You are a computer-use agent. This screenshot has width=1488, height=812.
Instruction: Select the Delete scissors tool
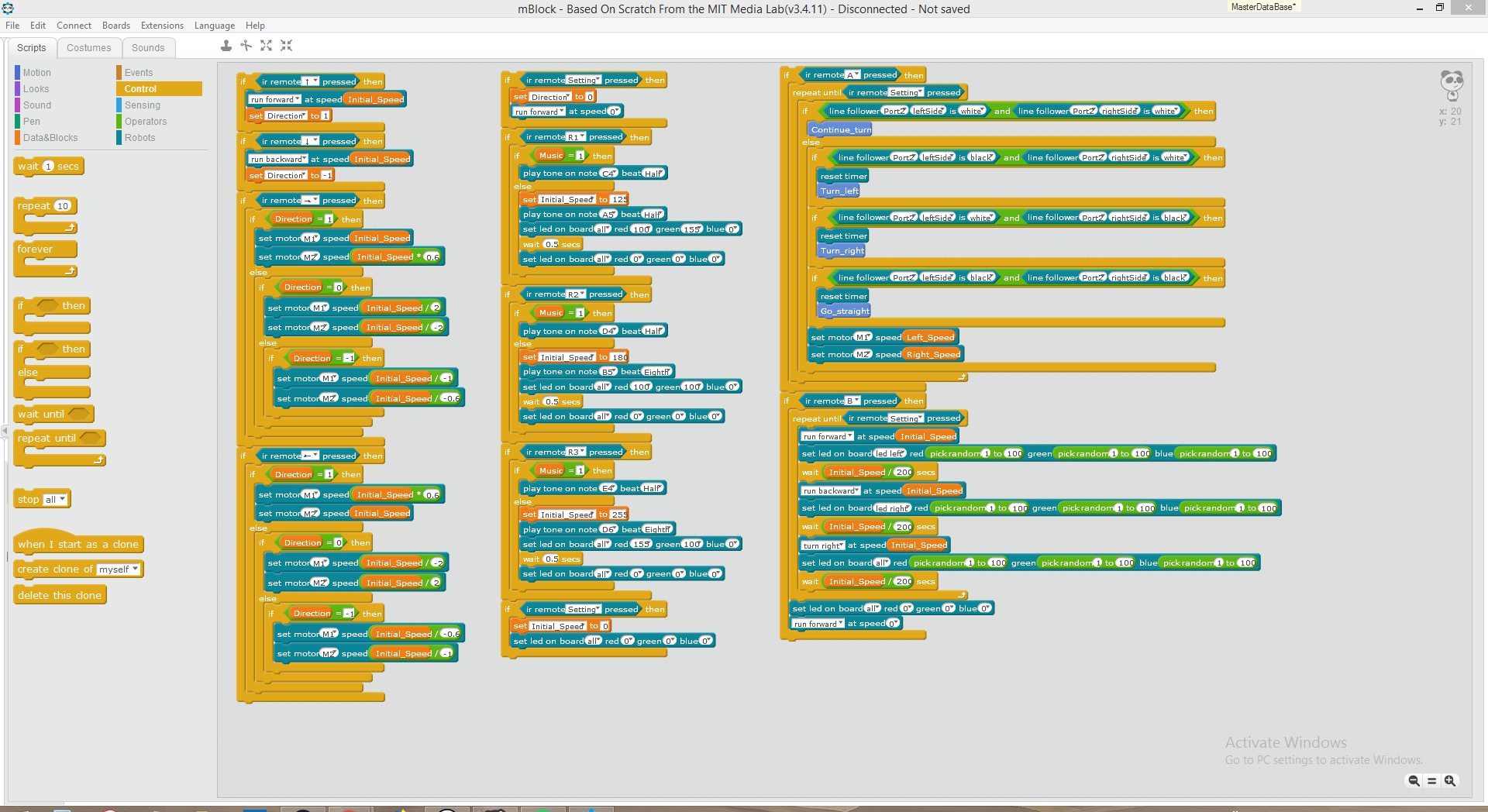246,46
